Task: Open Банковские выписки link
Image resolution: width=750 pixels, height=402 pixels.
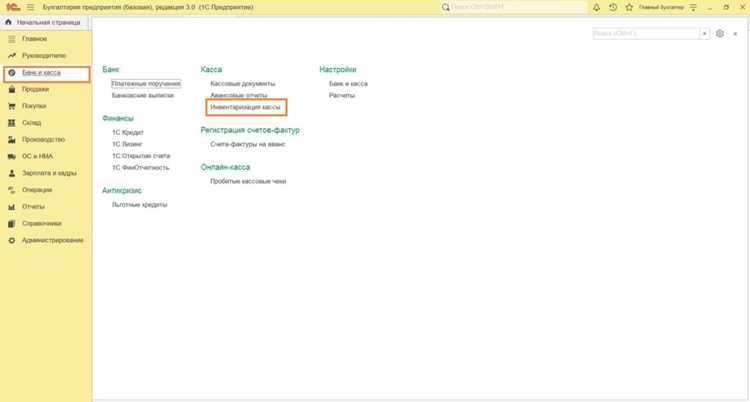Action: click(143, 95)
